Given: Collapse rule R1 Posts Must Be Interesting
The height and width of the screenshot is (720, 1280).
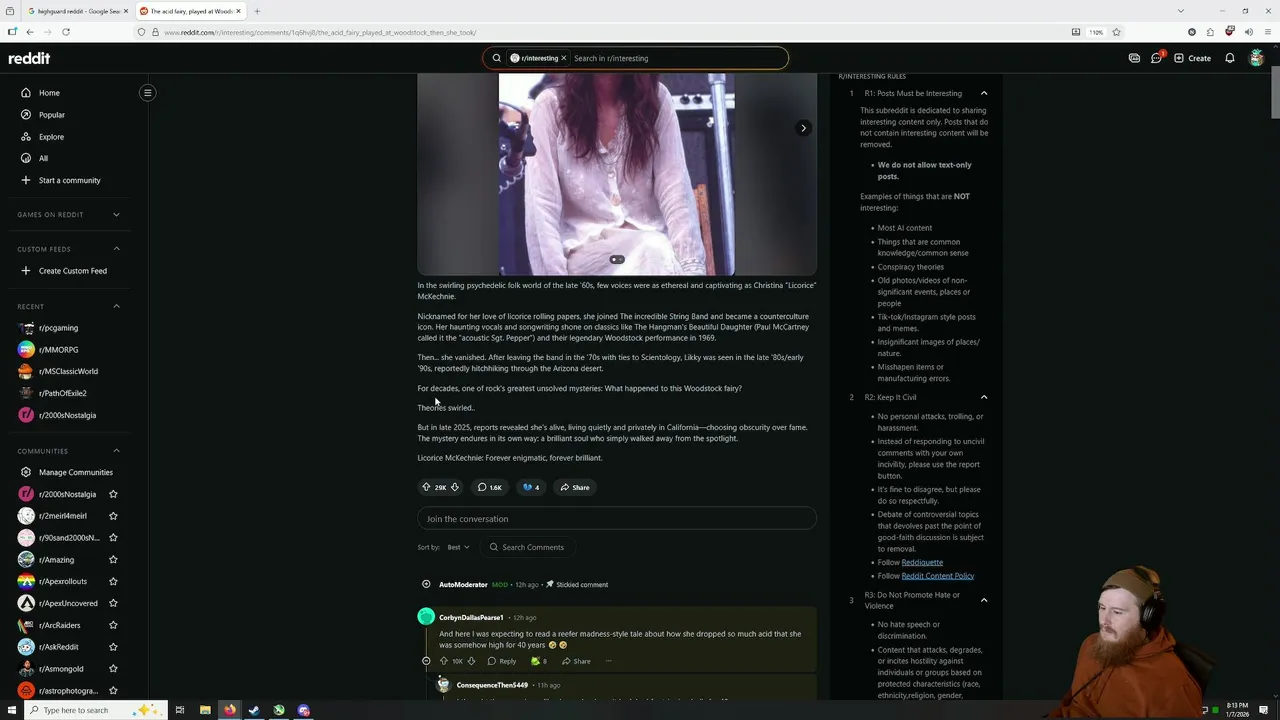Looking at the screenshot, I should (x=984, y=93).
